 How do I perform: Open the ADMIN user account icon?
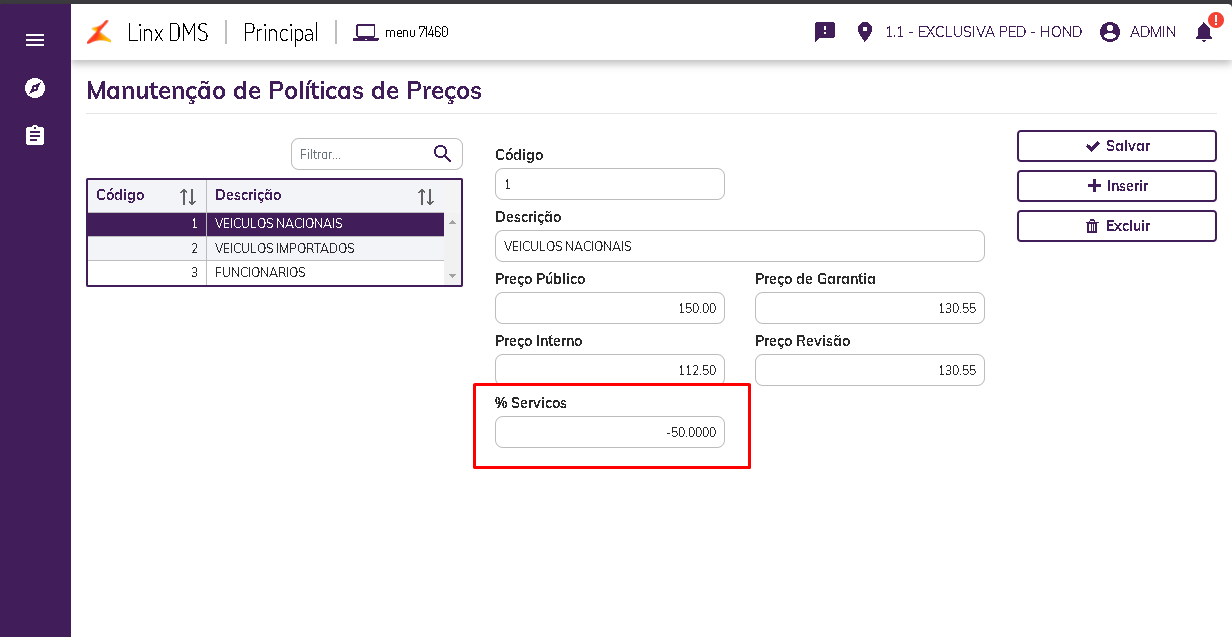coord(1109,32)
